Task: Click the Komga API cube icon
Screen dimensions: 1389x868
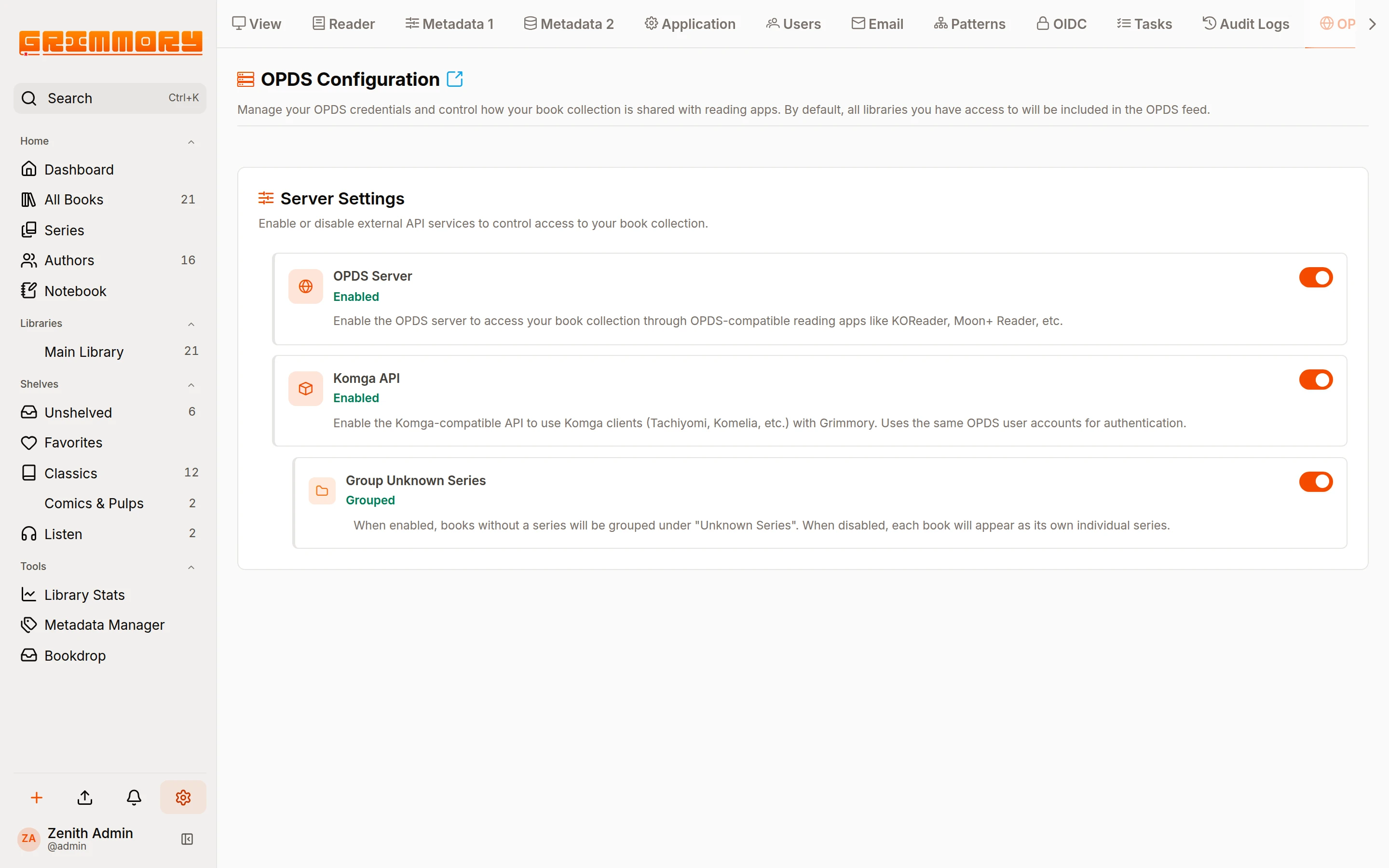Action: click(x=305, y=389)
